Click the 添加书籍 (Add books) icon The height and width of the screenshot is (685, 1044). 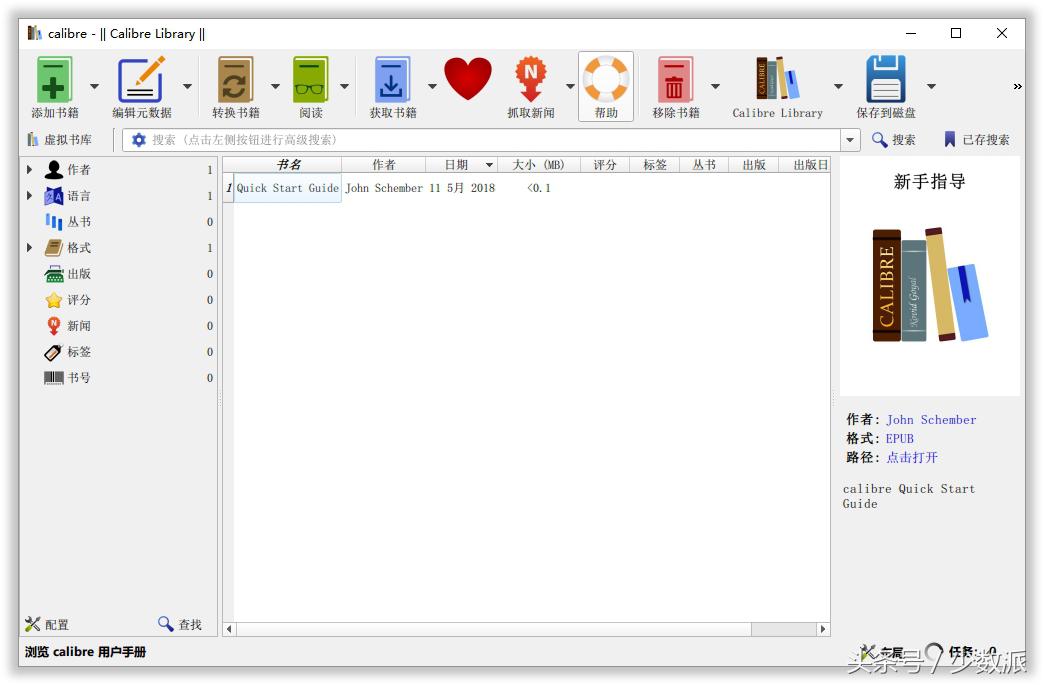[x=55, y=80]
